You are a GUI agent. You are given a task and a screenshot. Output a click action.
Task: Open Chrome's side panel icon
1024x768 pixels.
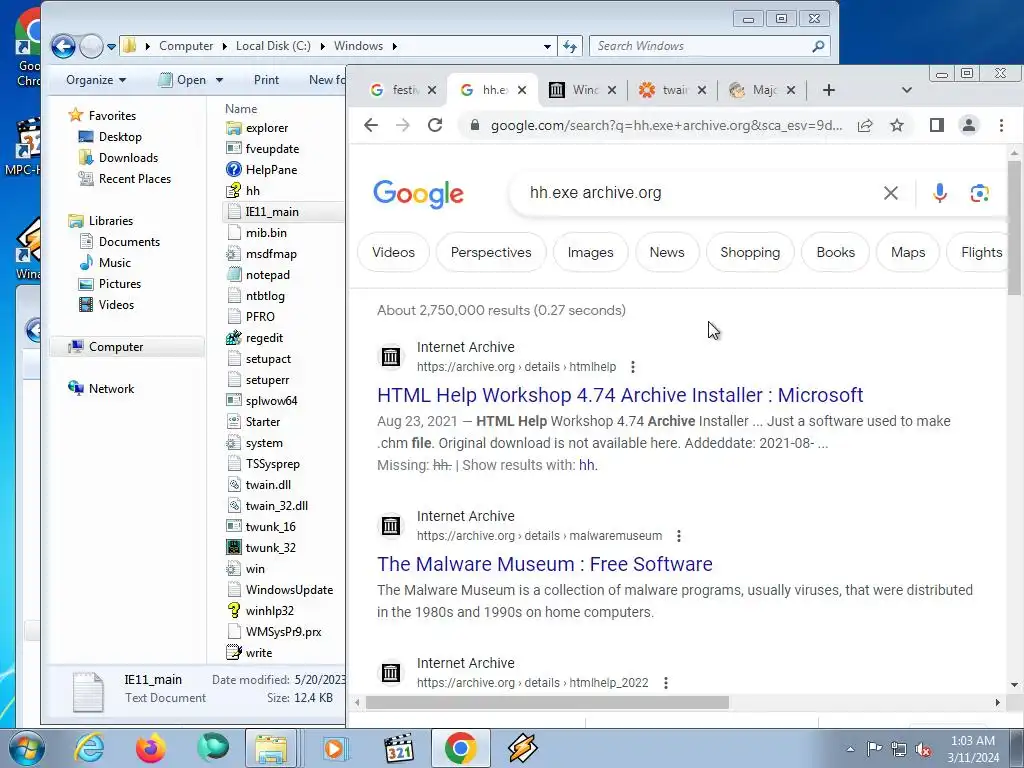[x=936, y=125]
